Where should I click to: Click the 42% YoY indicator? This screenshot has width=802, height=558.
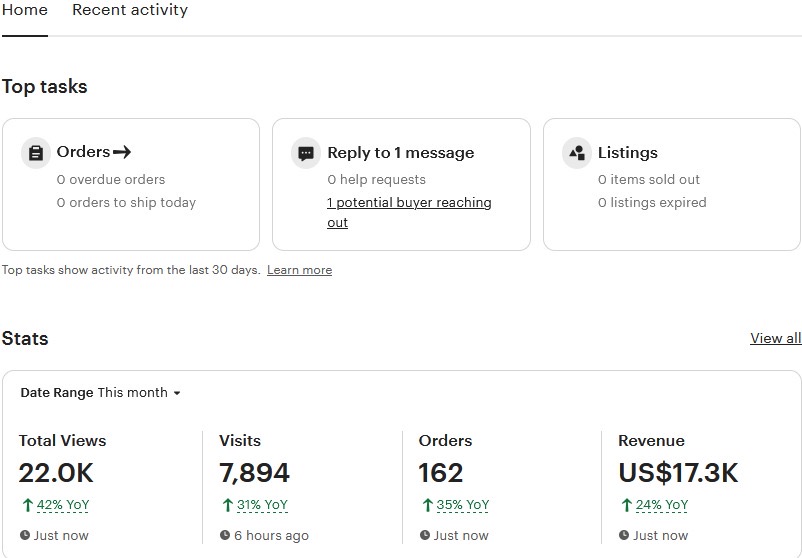tap(63, 505)
